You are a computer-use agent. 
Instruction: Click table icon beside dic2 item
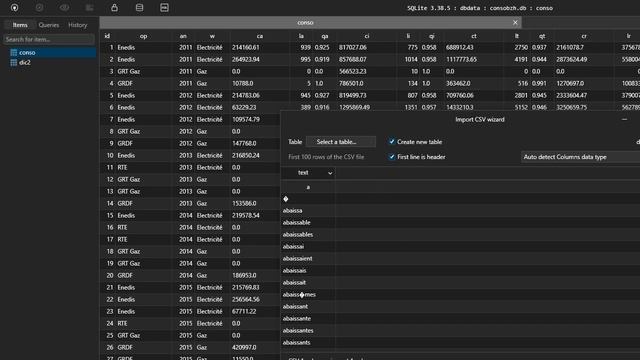[x=13, y=62]
